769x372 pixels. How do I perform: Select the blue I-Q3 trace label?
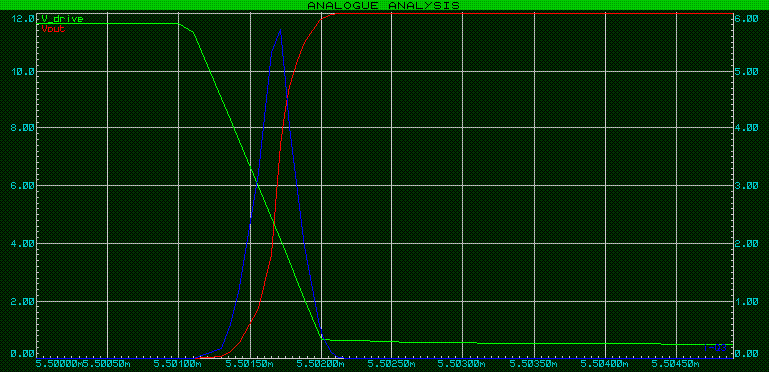point(716,347)
